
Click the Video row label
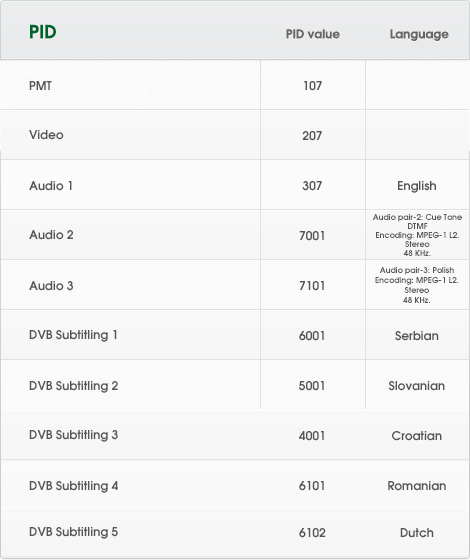46,135
